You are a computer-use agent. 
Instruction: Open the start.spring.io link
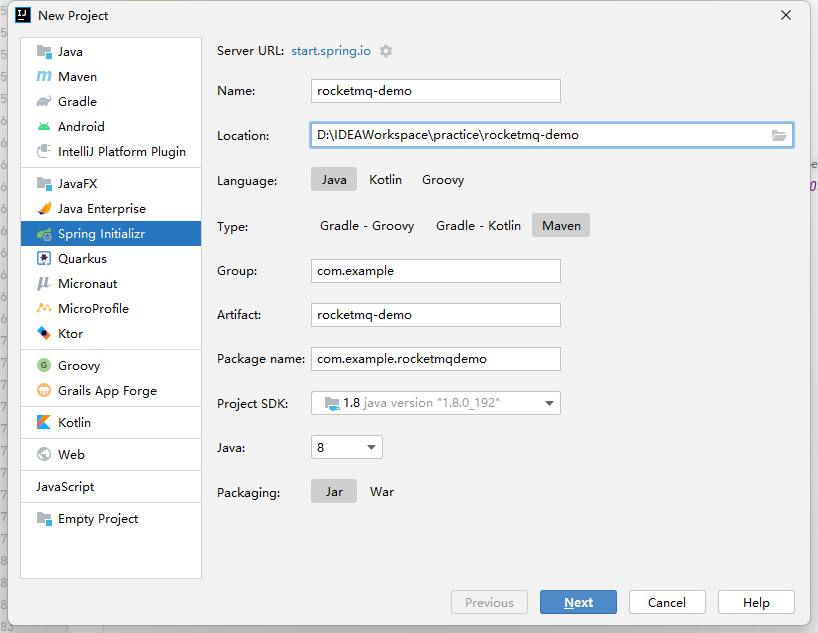(331, 51)
